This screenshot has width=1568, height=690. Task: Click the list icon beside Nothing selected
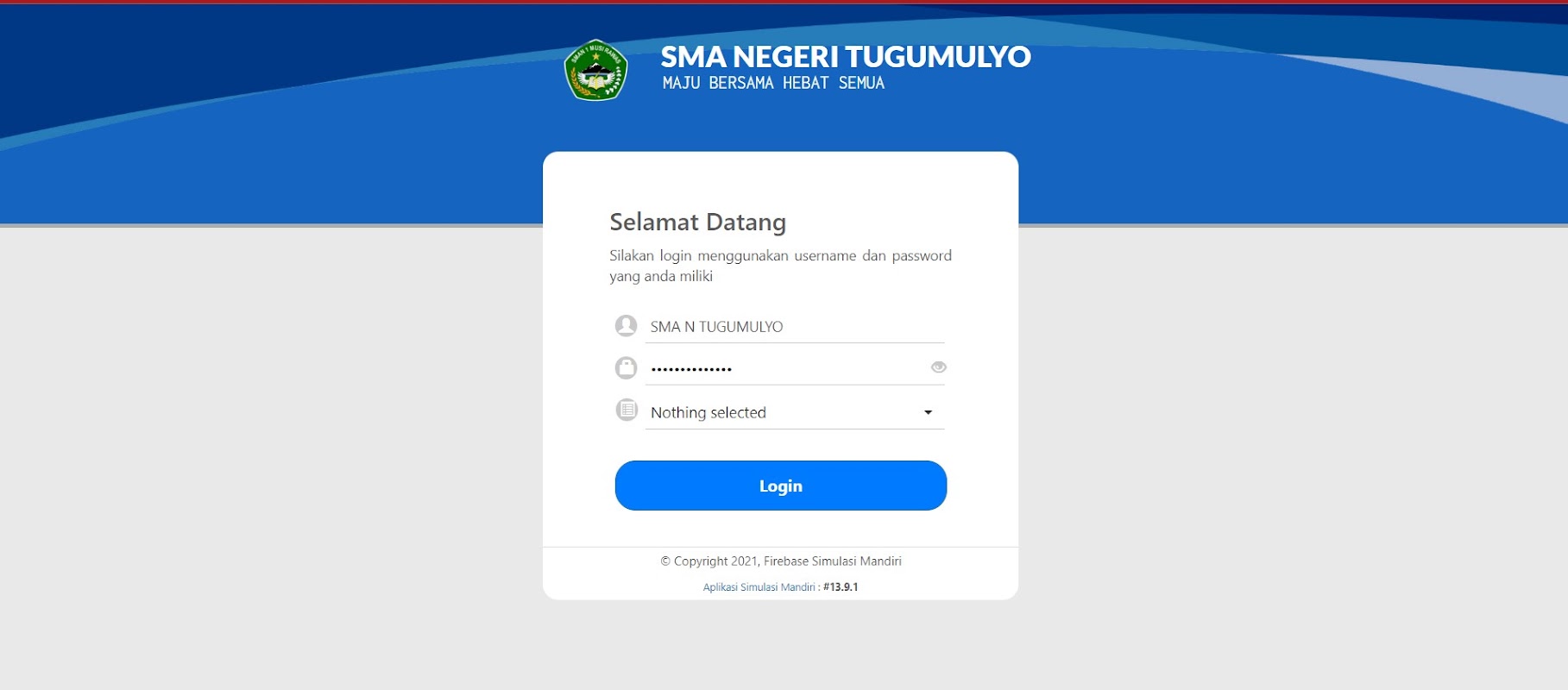point(627,410)
